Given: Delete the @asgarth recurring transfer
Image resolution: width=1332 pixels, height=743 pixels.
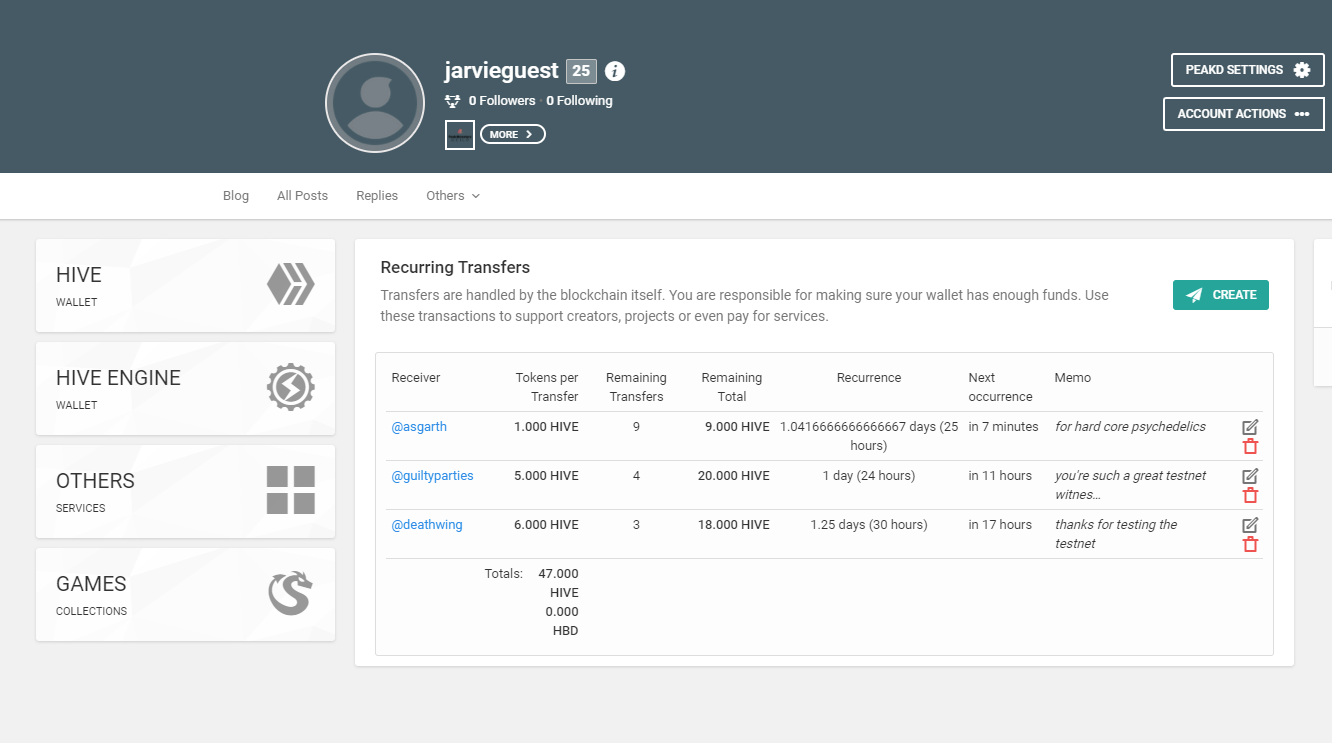Looking at the screenshot, I should click(1250, 447).
